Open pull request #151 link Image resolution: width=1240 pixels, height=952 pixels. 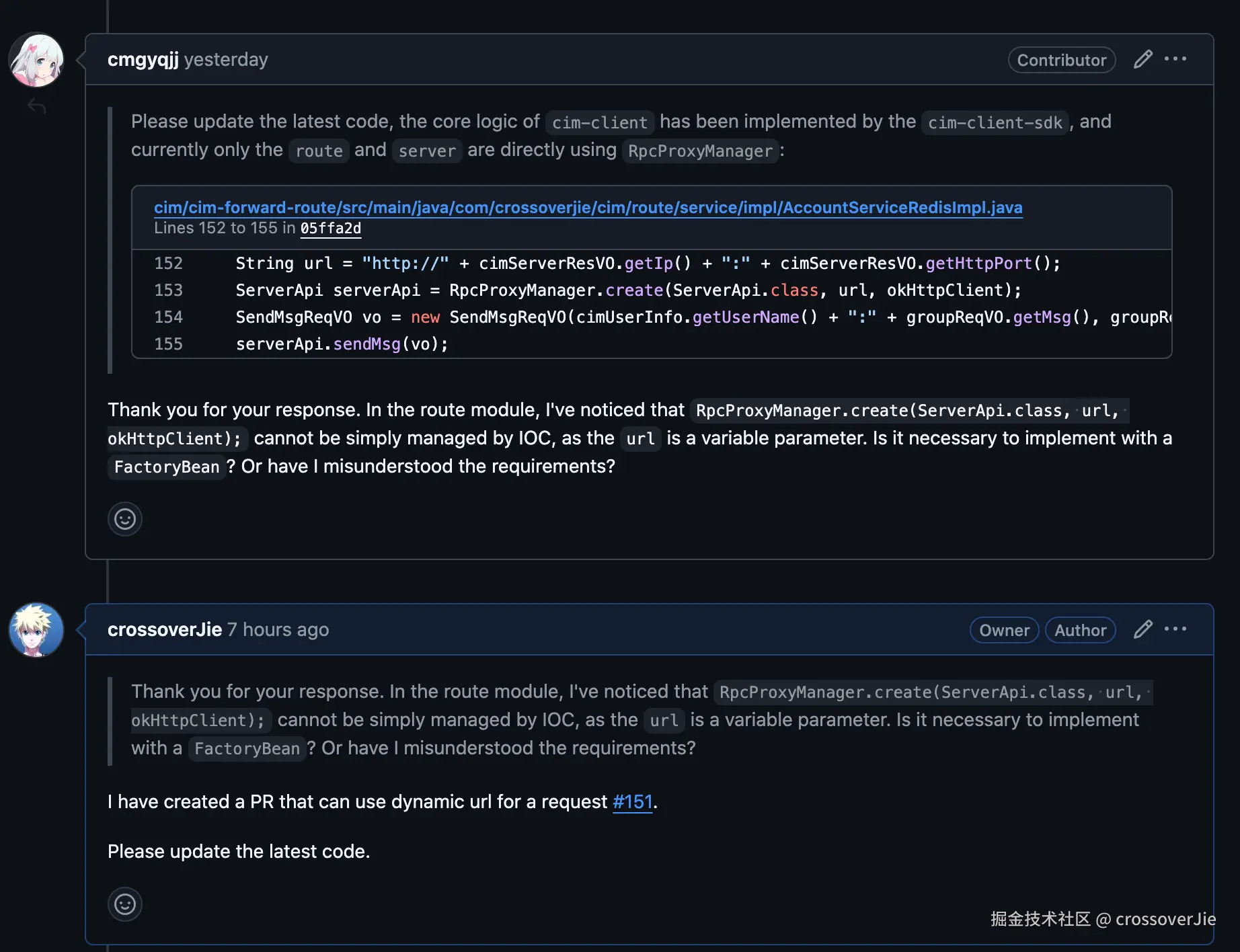(x=632, y=802)
